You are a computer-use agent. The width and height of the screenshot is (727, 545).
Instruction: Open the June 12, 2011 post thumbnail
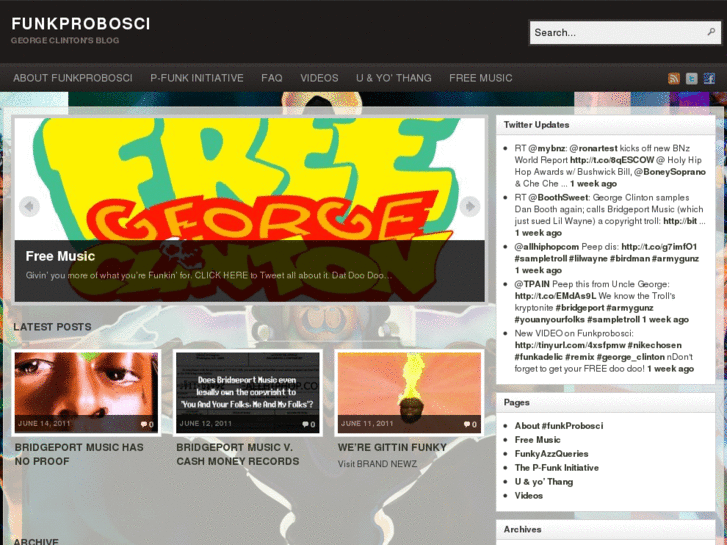[x=248, y=392]
